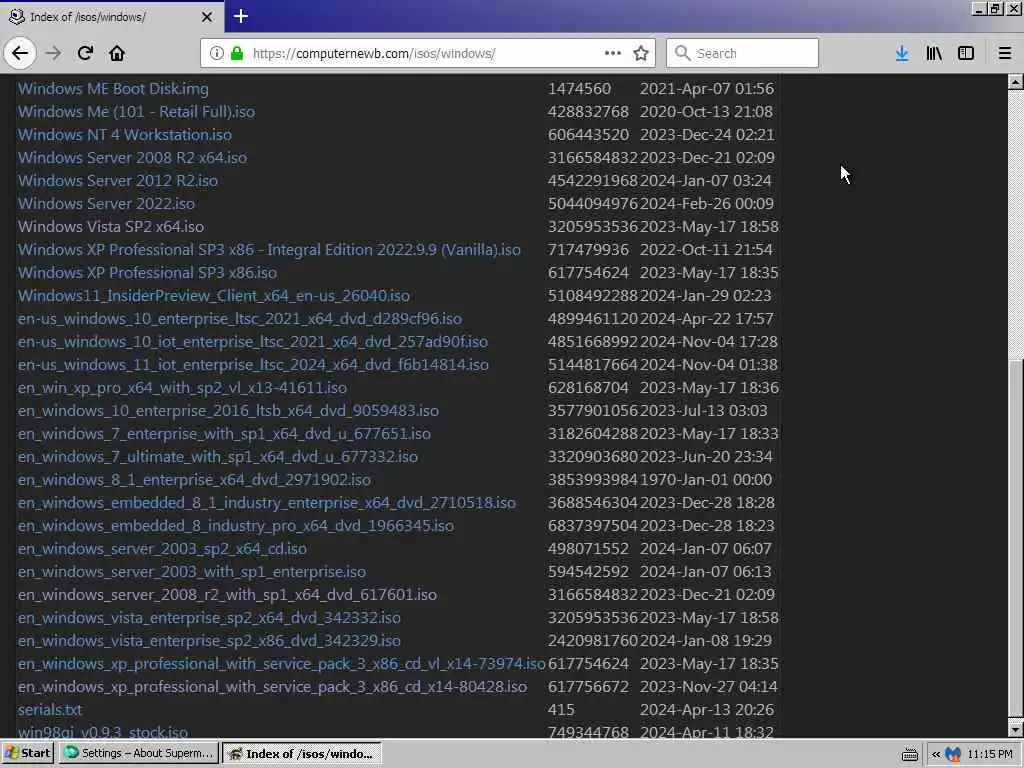Open the downloads panel arrow

point(902,53)
